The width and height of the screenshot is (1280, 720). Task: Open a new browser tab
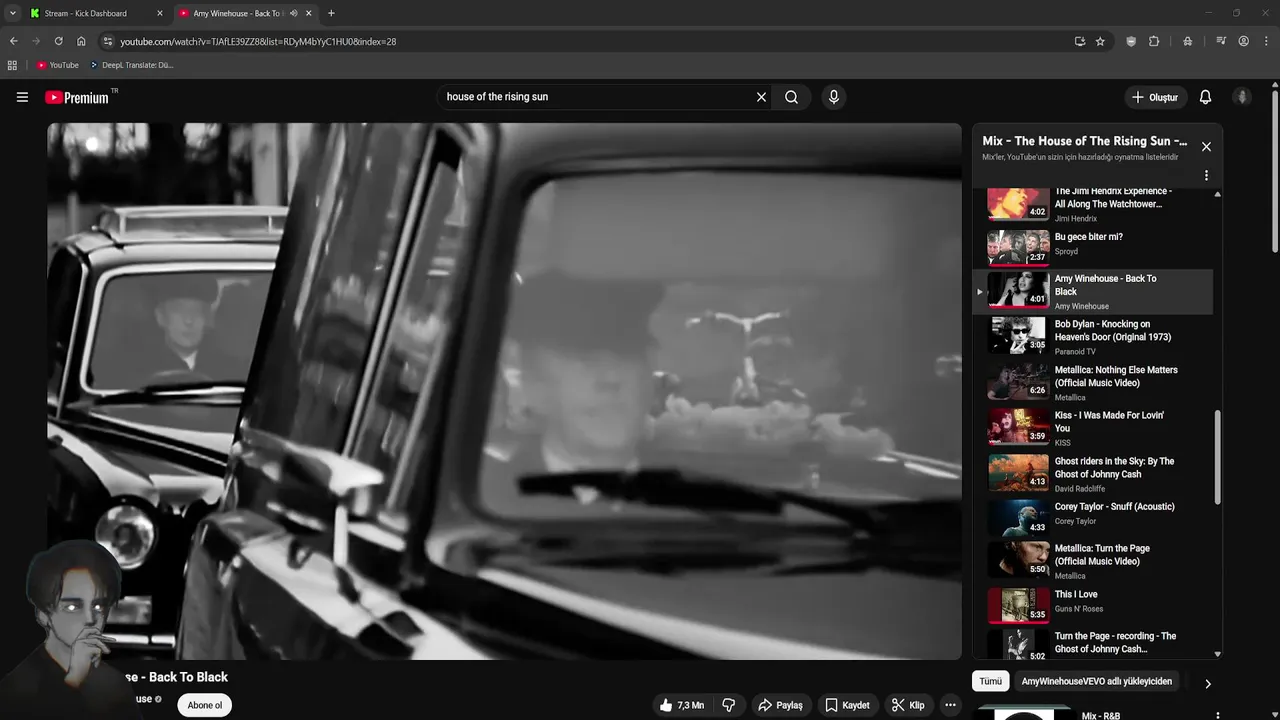point(331,13)
